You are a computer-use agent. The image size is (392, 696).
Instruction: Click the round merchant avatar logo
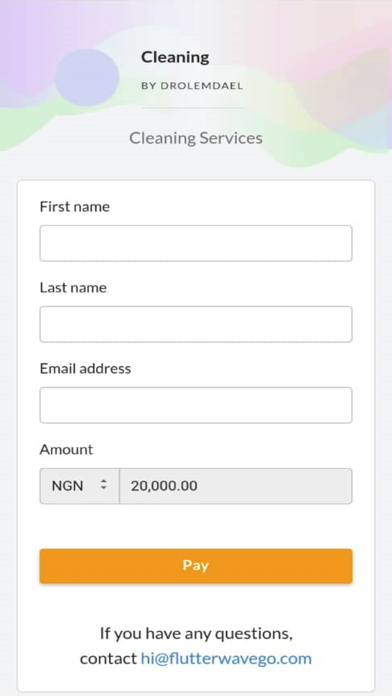click(x=87, y=77)
